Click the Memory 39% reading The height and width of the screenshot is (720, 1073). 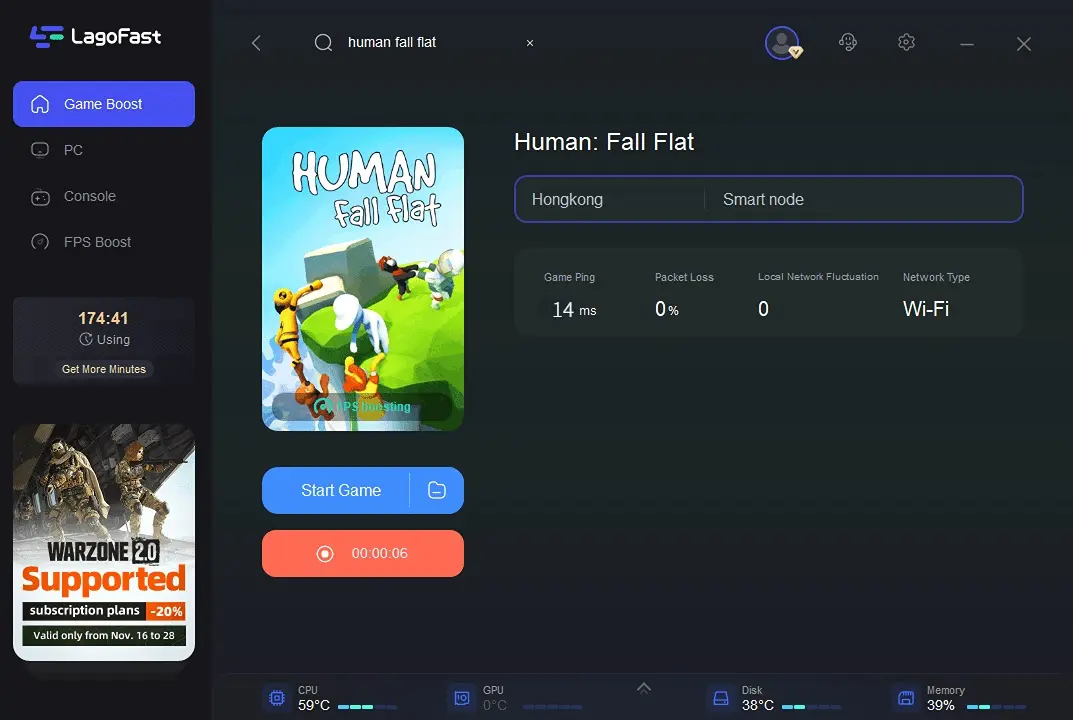pyautogui.click(x=941, y=706)
